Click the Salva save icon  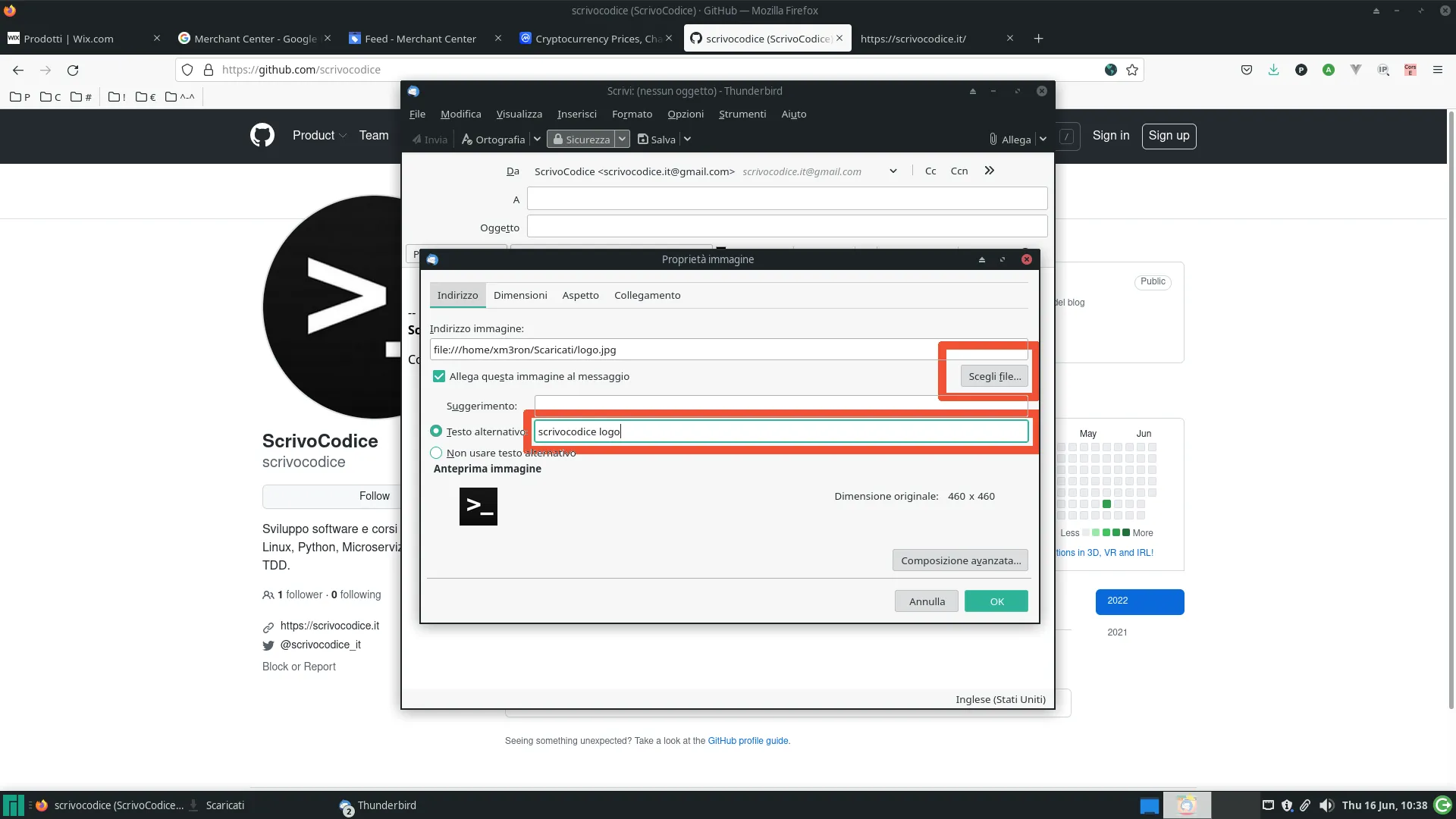tap(642, 139)
